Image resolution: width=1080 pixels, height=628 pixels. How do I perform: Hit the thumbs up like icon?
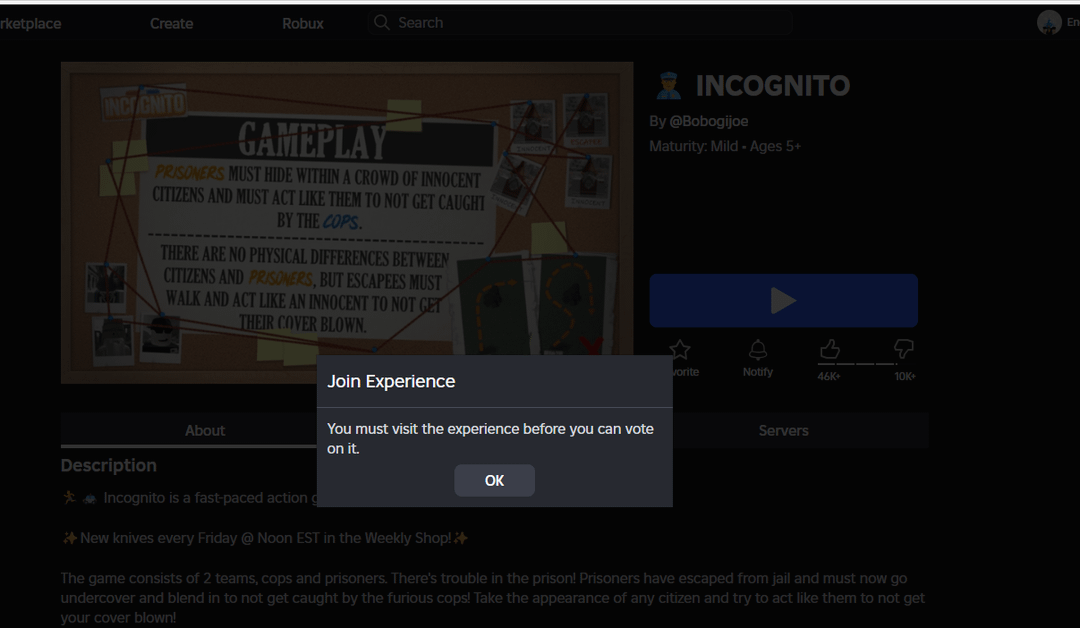click(829, 349)
